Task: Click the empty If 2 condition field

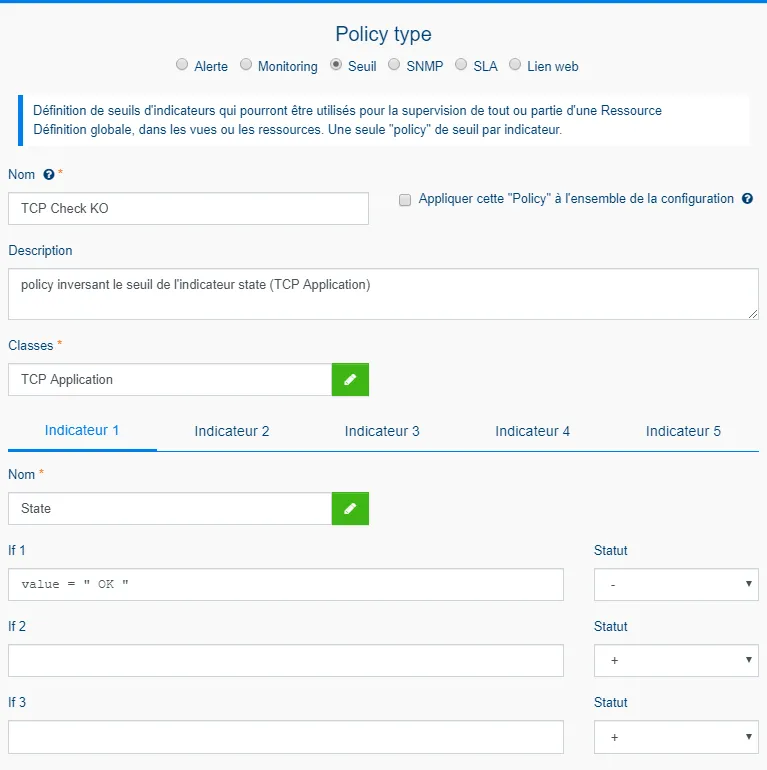Action: 286,660
